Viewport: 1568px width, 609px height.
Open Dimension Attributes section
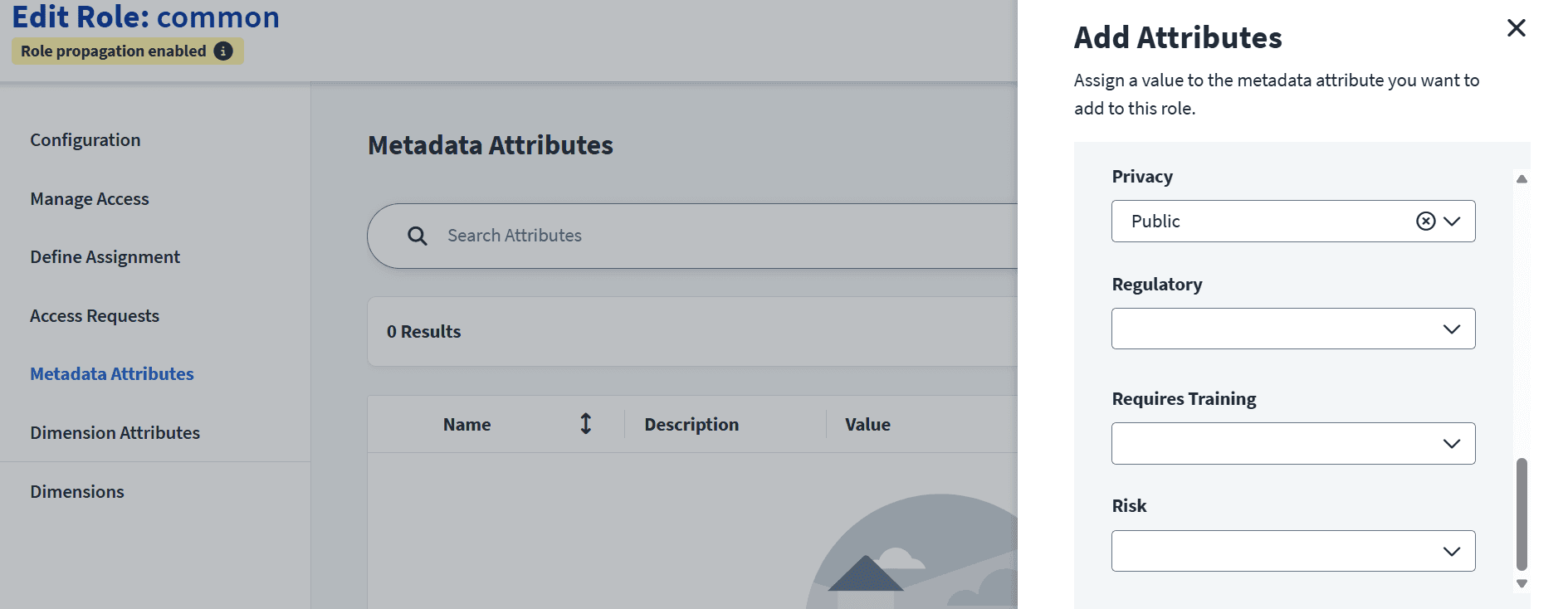115,433
